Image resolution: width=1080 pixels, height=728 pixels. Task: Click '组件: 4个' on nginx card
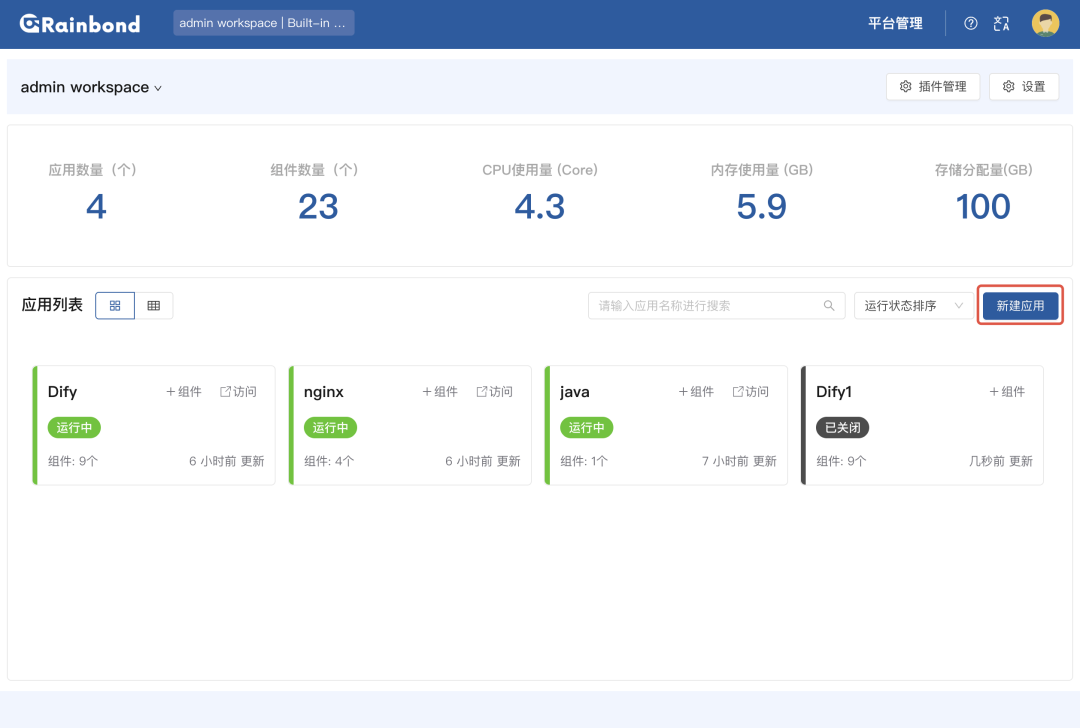(x=329, y=461)
